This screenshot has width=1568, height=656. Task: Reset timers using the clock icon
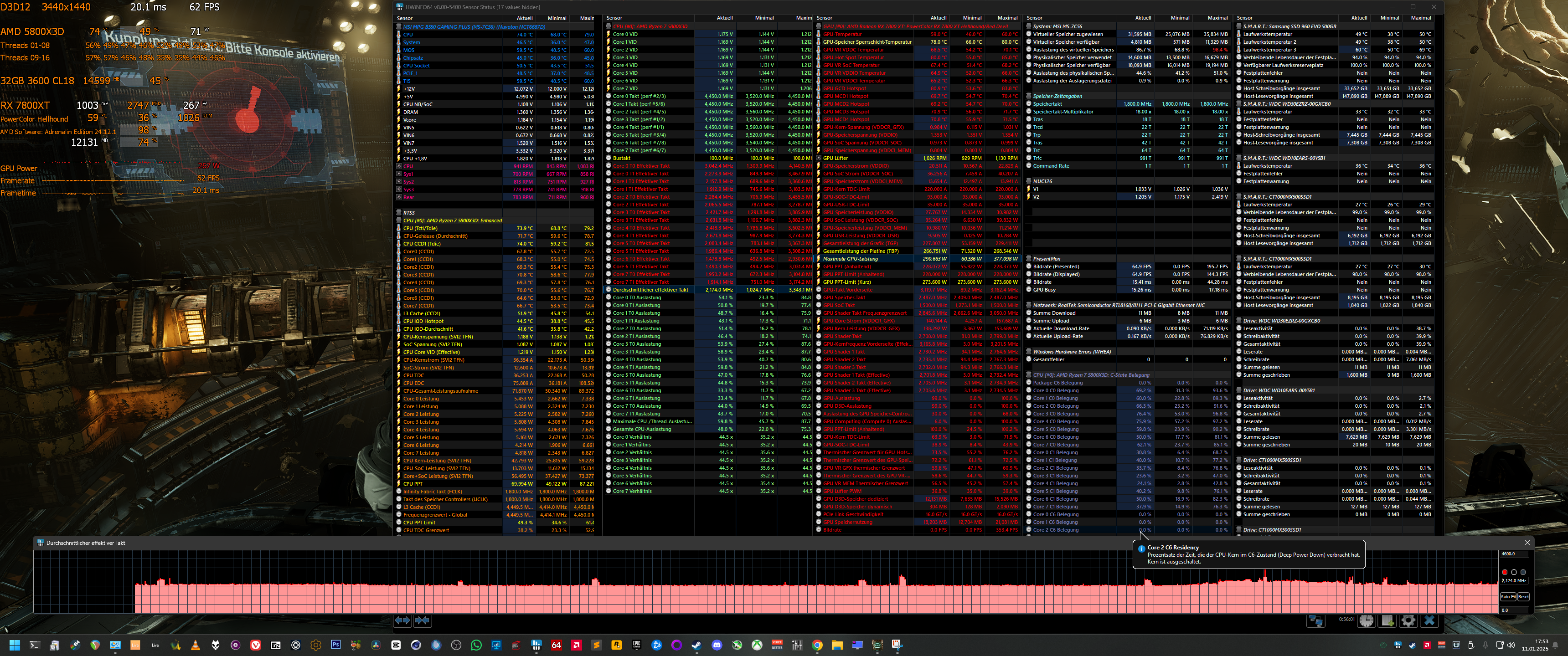1366,621
